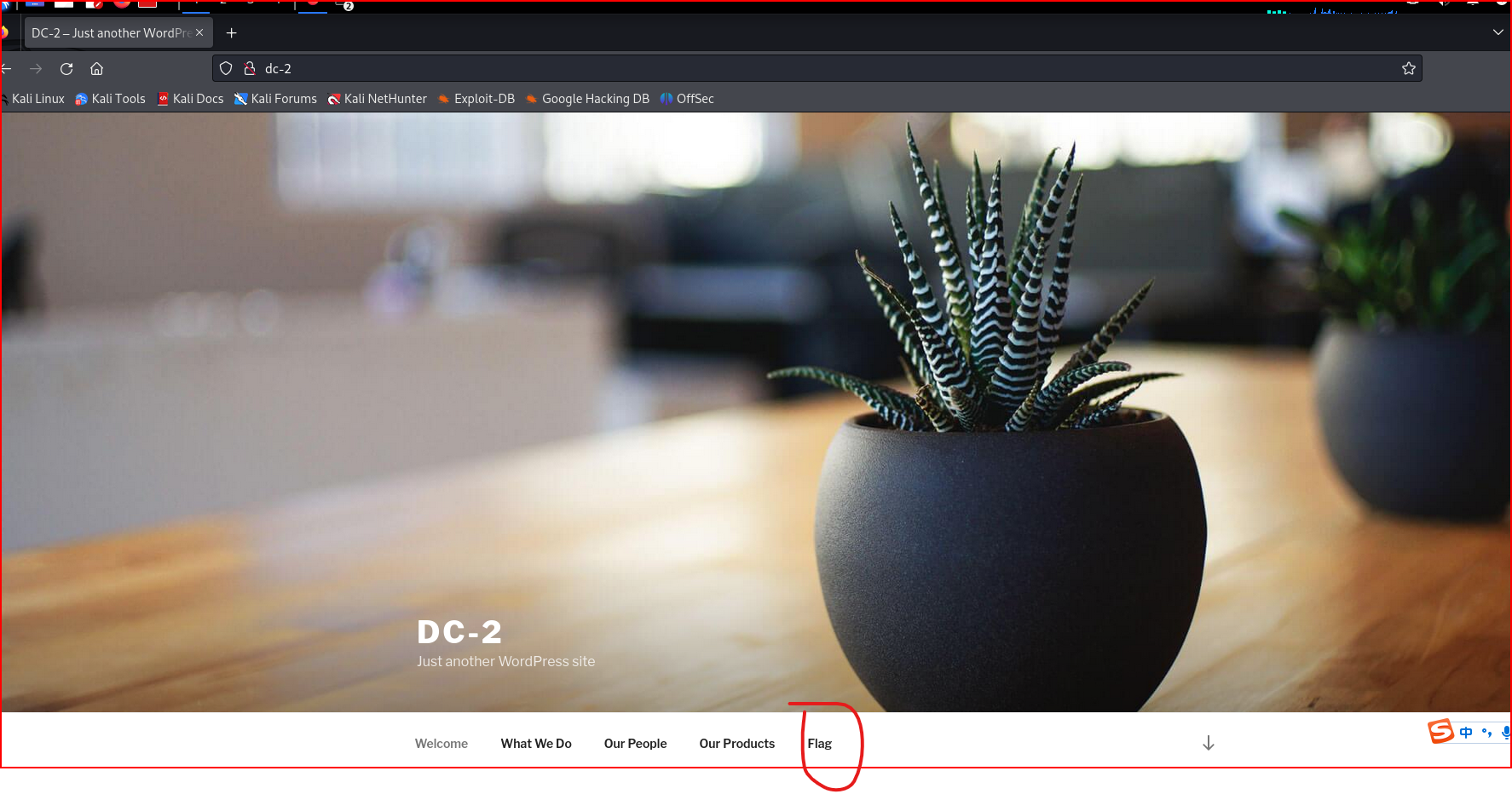Expand the list all tabs chevron

click(1498, 32)
